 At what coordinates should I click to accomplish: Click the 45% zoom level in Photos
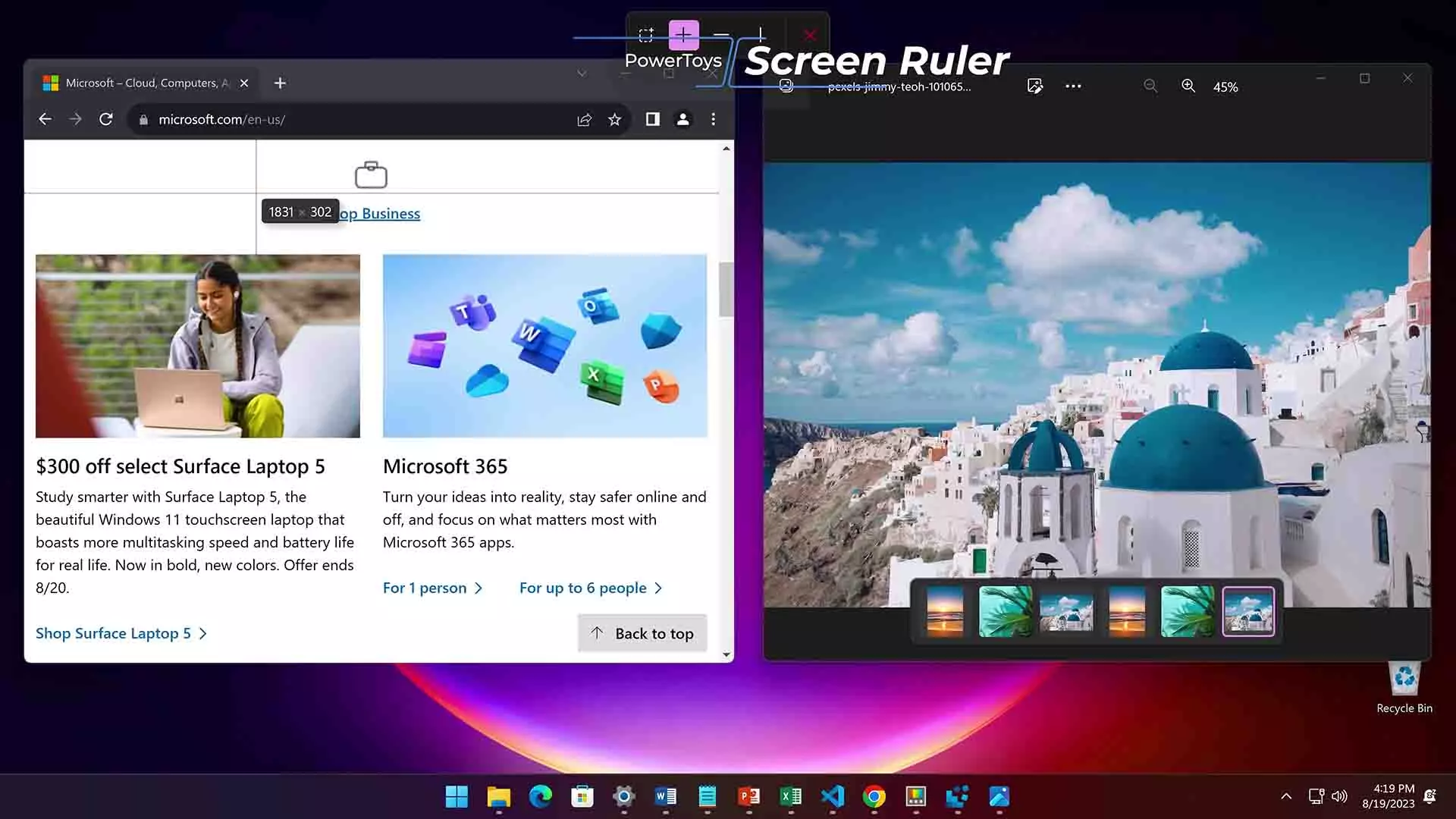pos(1225,87)
